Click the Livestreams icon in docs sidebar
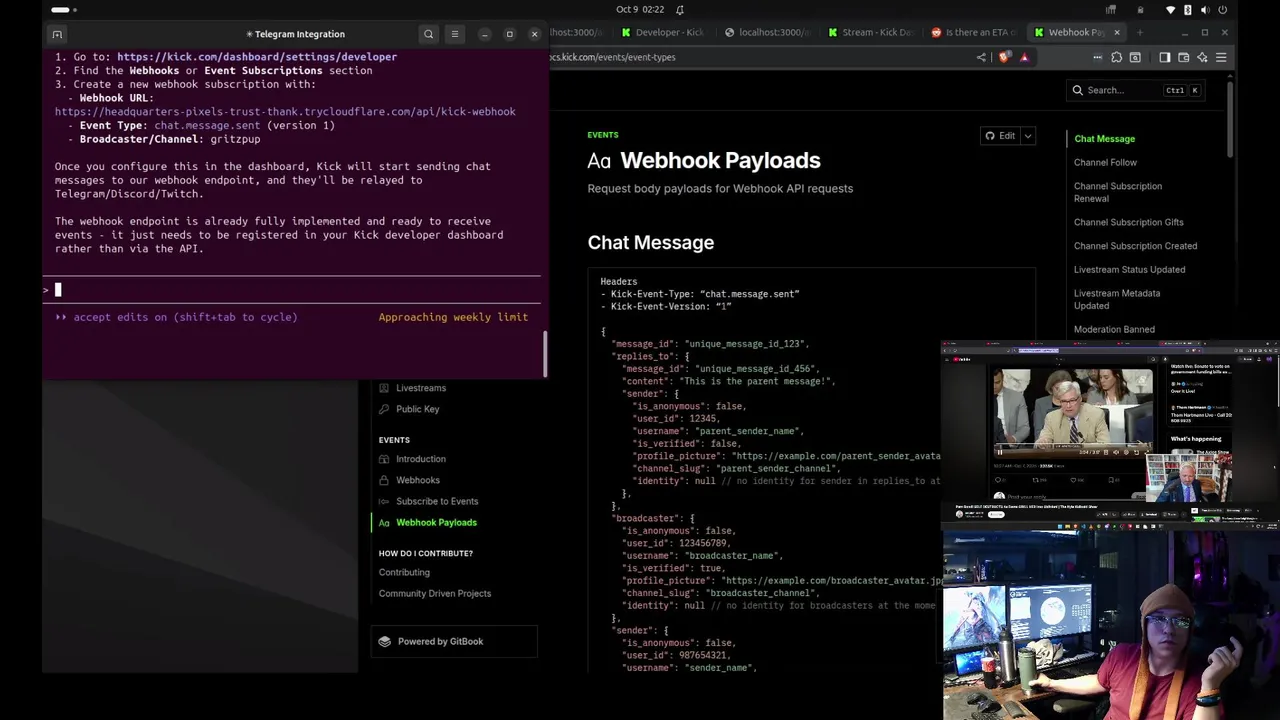This screenshot has width=1280, height=720. [x=384, y=388]
